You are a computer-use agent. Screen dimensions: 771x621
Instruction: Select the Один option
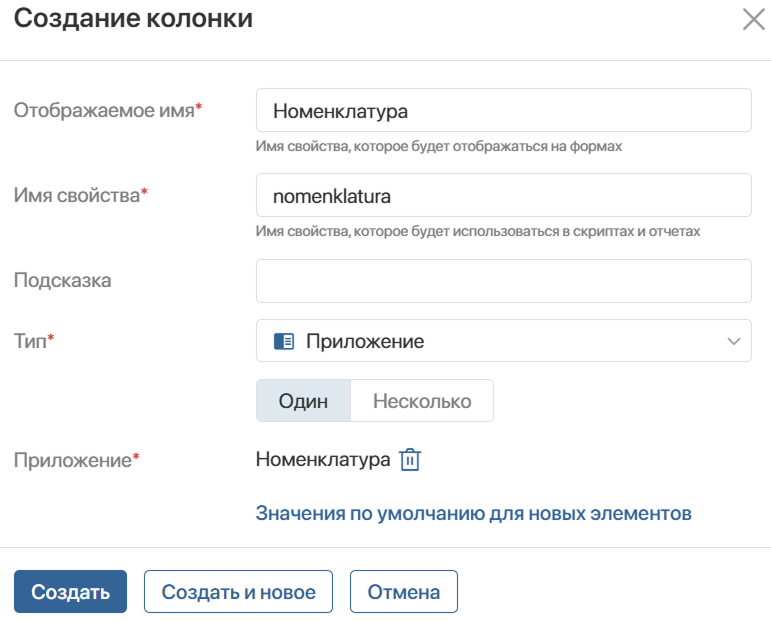pos(303,401)
